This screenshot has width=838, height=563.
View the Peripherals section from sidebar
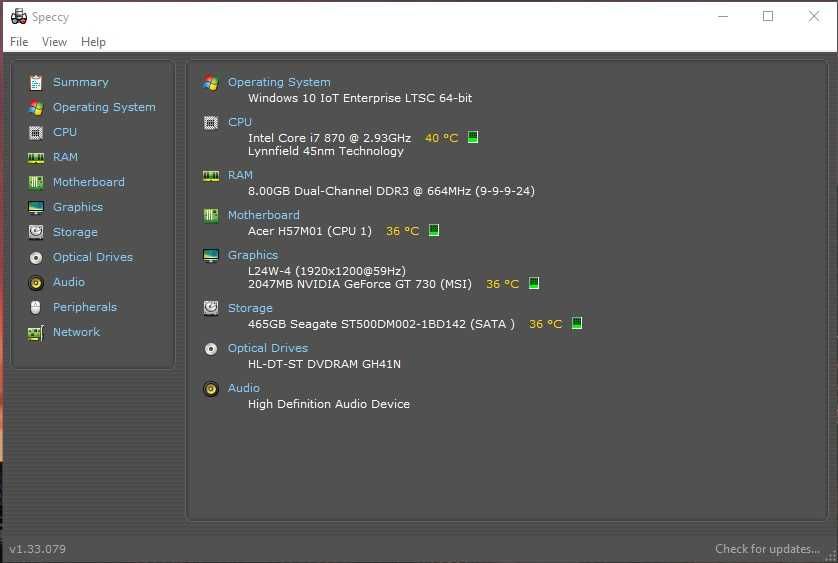(x=85, y=307)
